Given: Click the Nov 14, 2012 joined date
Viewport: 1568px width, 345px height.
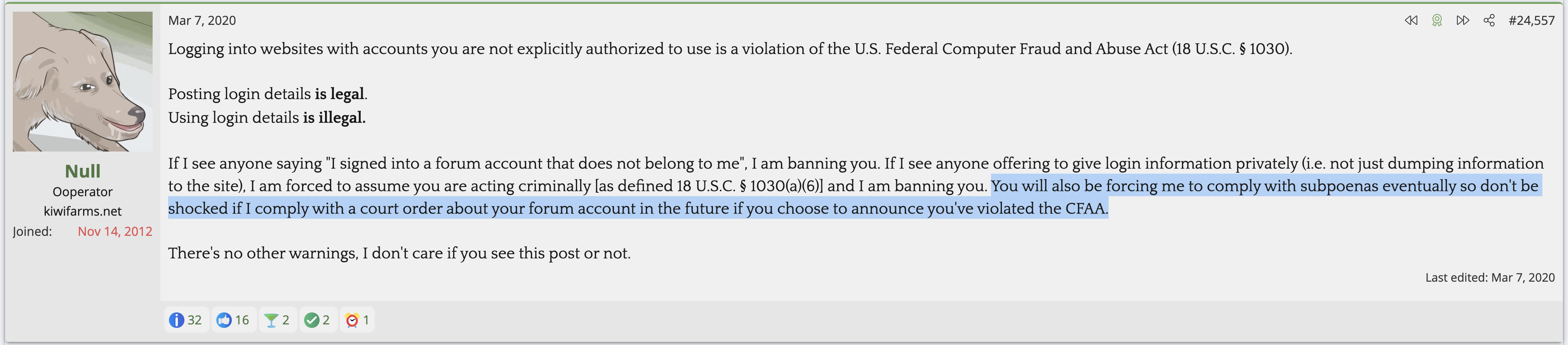Looking at the screenshot, I should (x=115, y=232).
